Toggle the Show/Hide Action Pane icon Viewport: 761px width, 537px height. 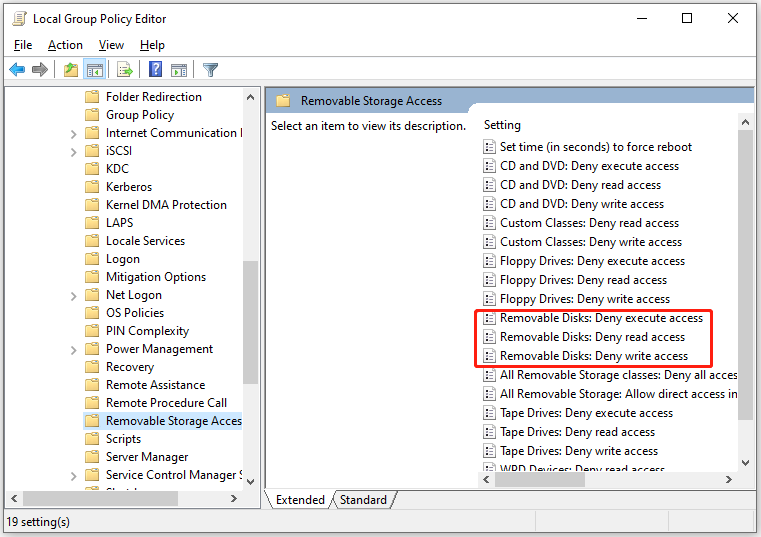[179, 69]
